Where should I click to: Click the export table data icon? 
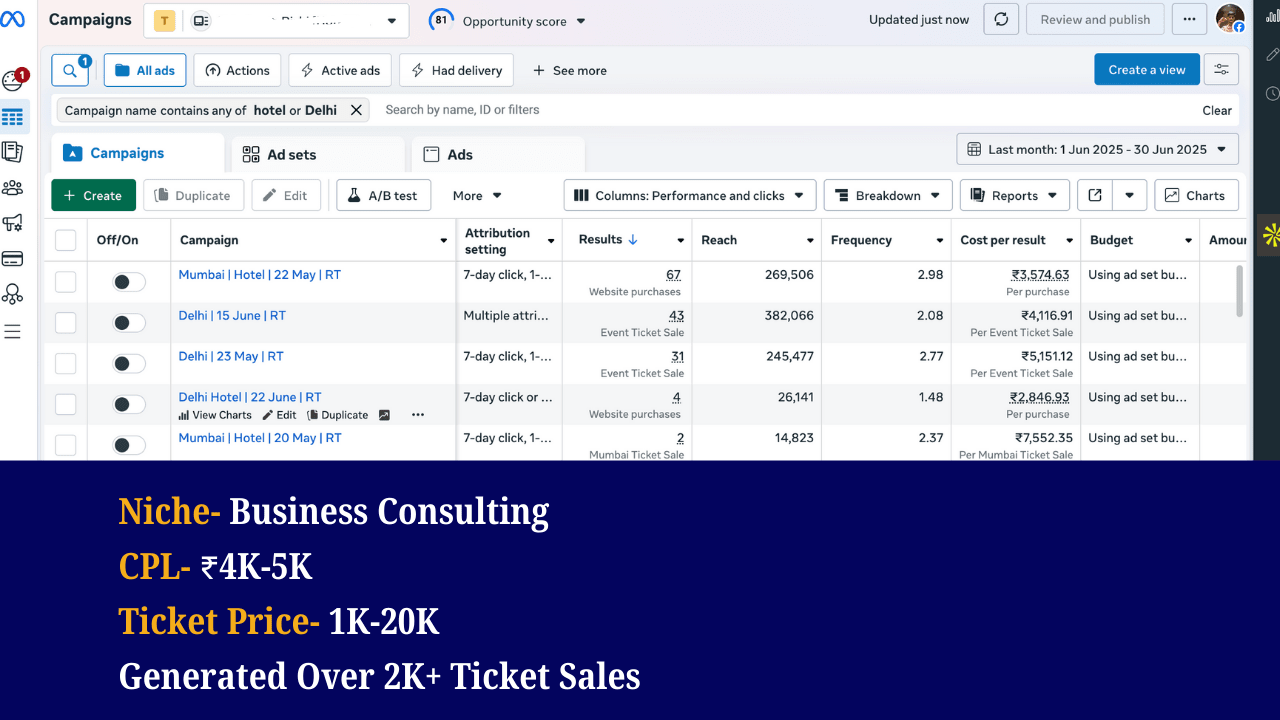[x=1095, y=195]
